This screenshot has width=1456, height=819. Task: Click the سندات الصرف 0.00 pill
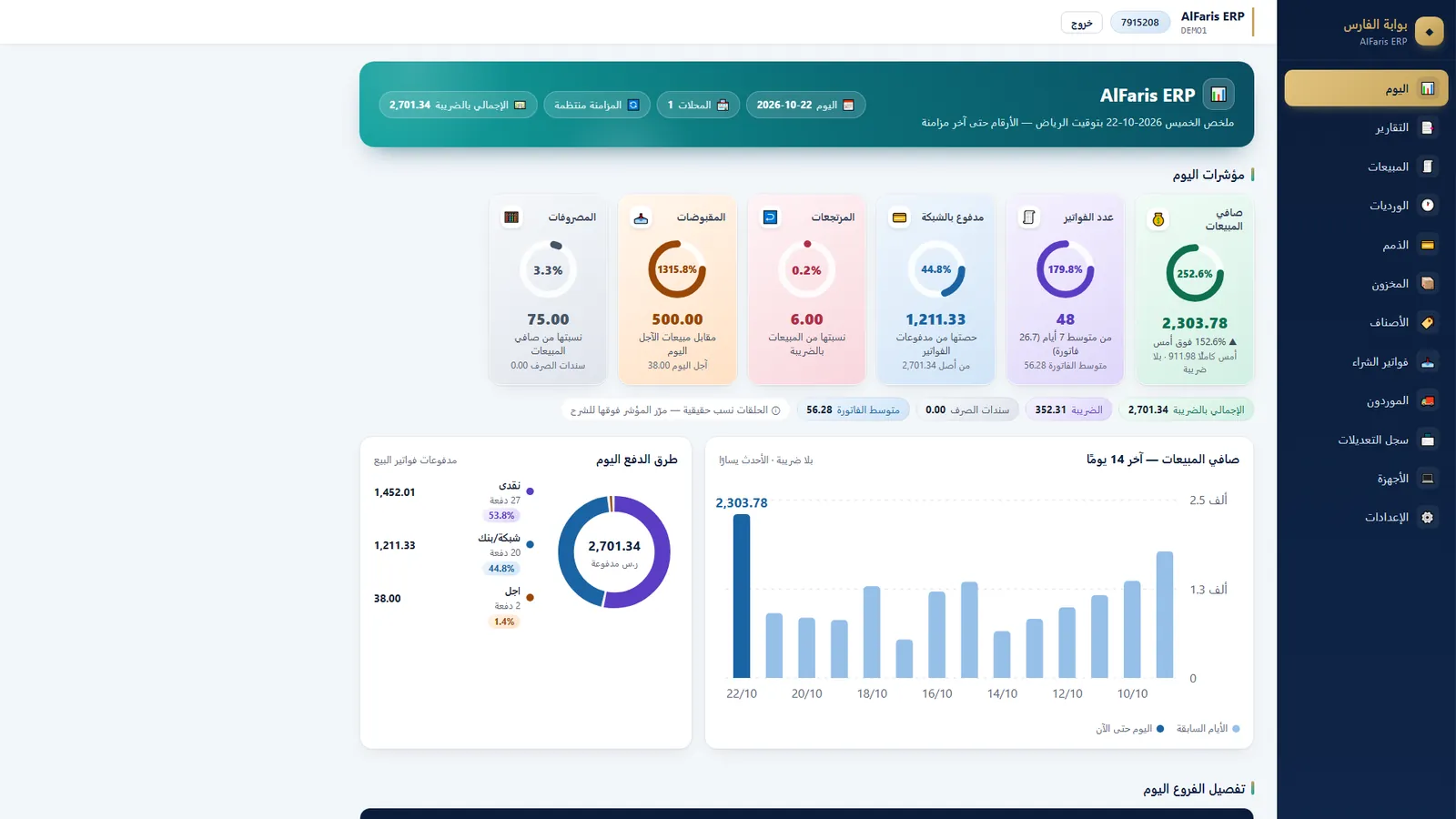(967, 409)
